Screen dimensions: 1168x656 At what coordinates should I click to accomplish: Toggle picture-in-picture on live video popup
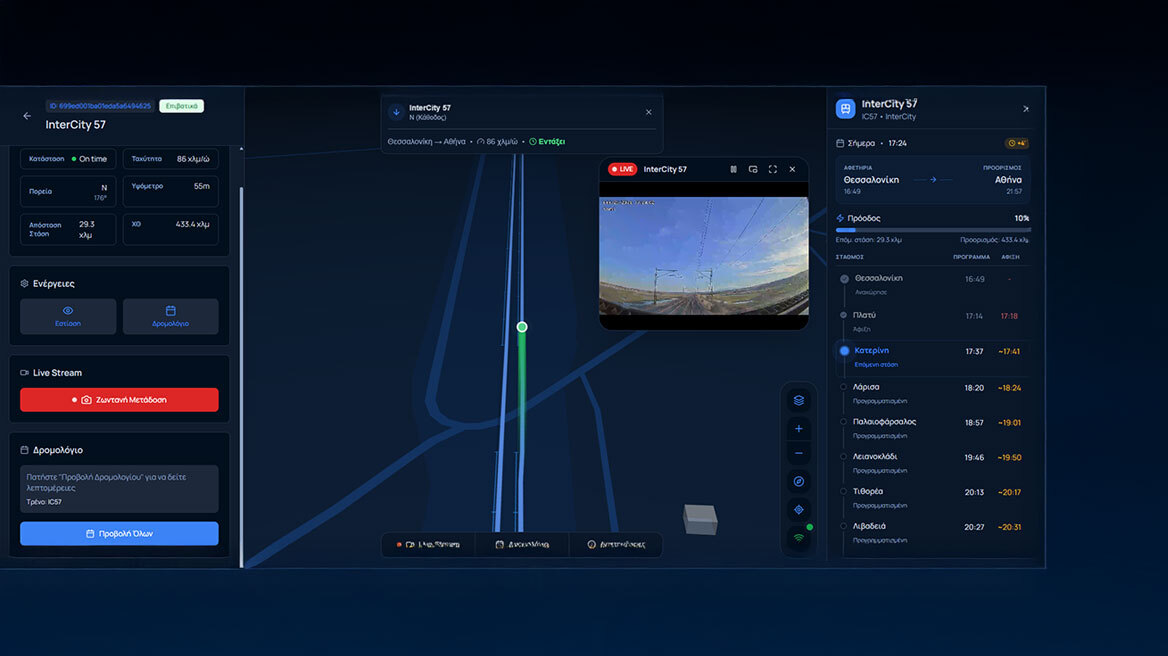click(x=752, y=169)
